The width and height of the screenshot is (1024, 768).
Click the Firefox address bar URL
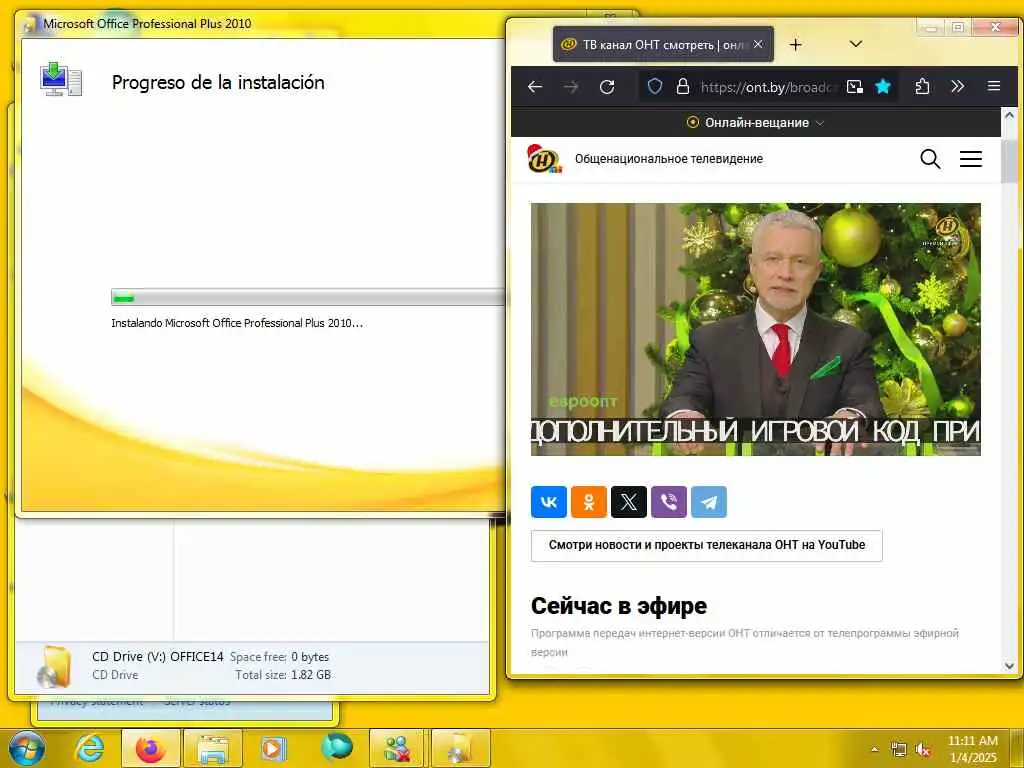[767, 87]
